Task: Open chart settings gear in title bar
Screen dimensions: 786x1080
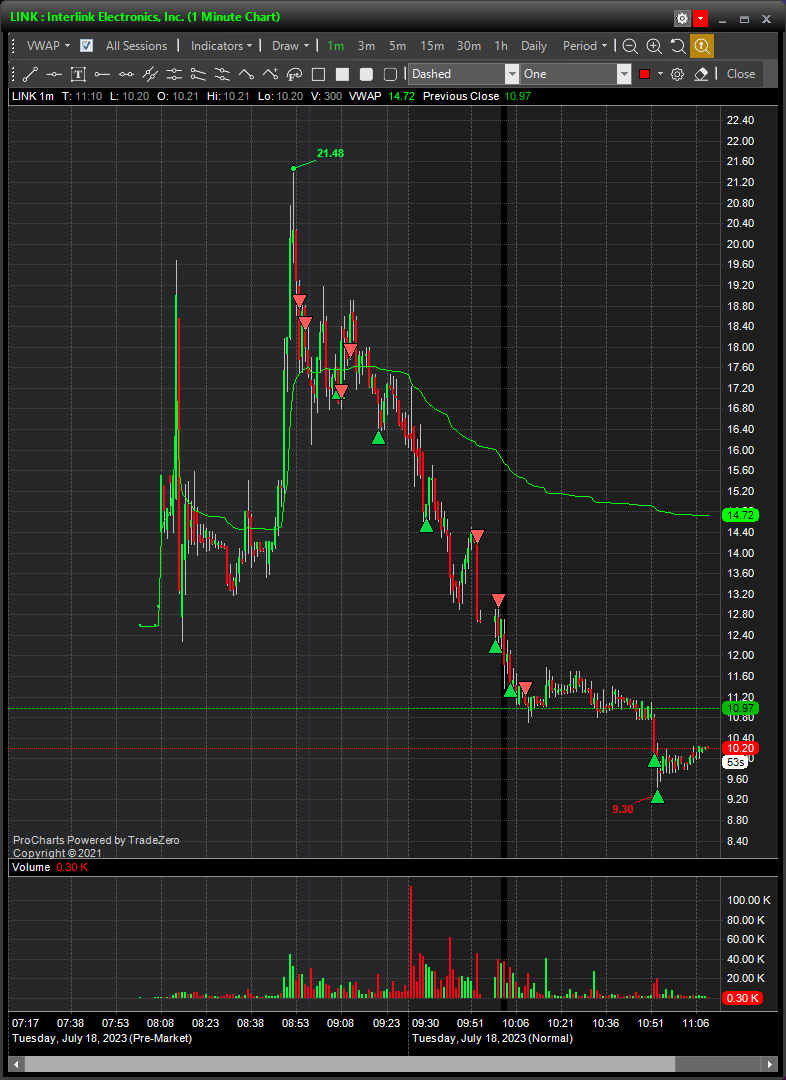Action: [x=682, y=19]
